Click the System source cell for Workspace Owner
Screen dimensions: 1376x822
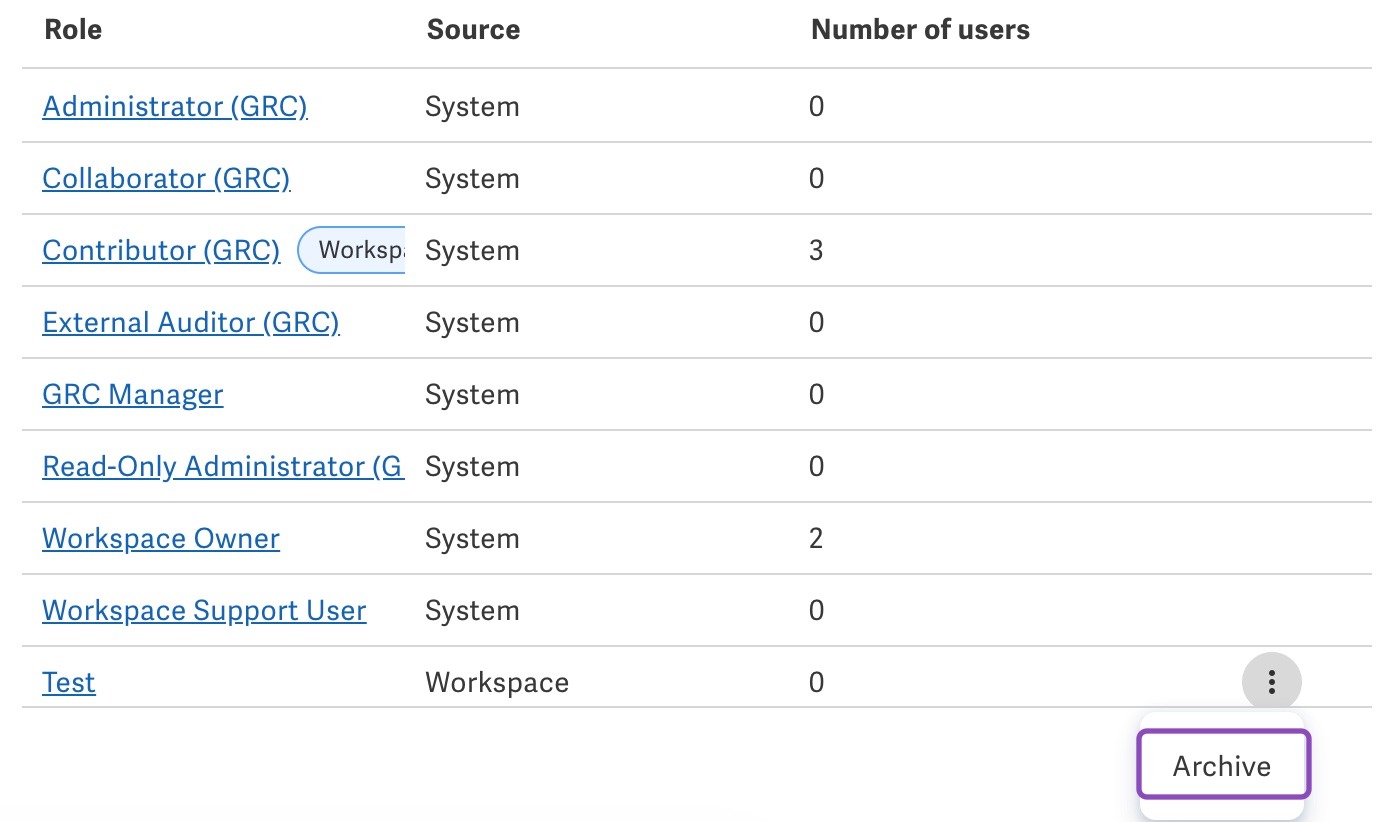tap(472, 538)
